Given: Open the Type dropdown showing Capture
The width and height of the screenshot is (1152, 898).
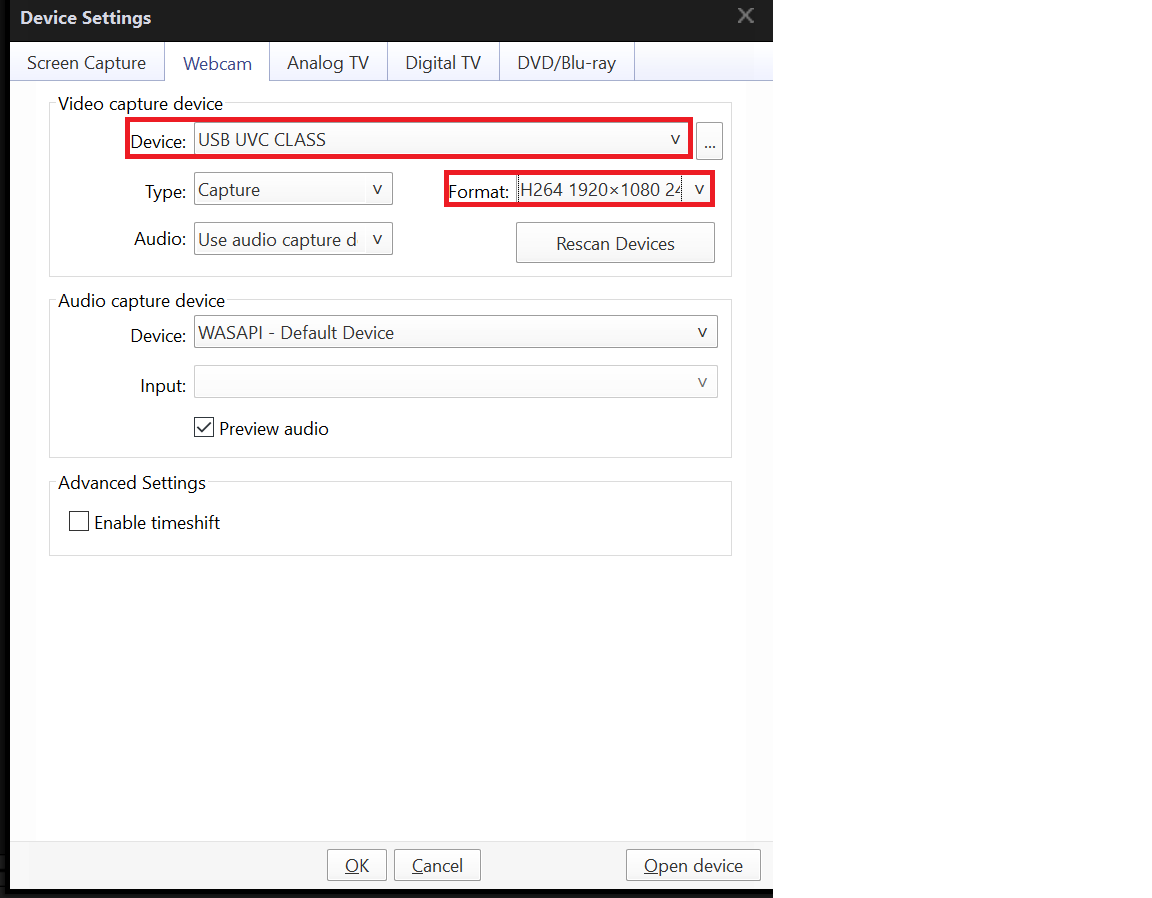Looking at the screenshot, I should coord(292,189).
